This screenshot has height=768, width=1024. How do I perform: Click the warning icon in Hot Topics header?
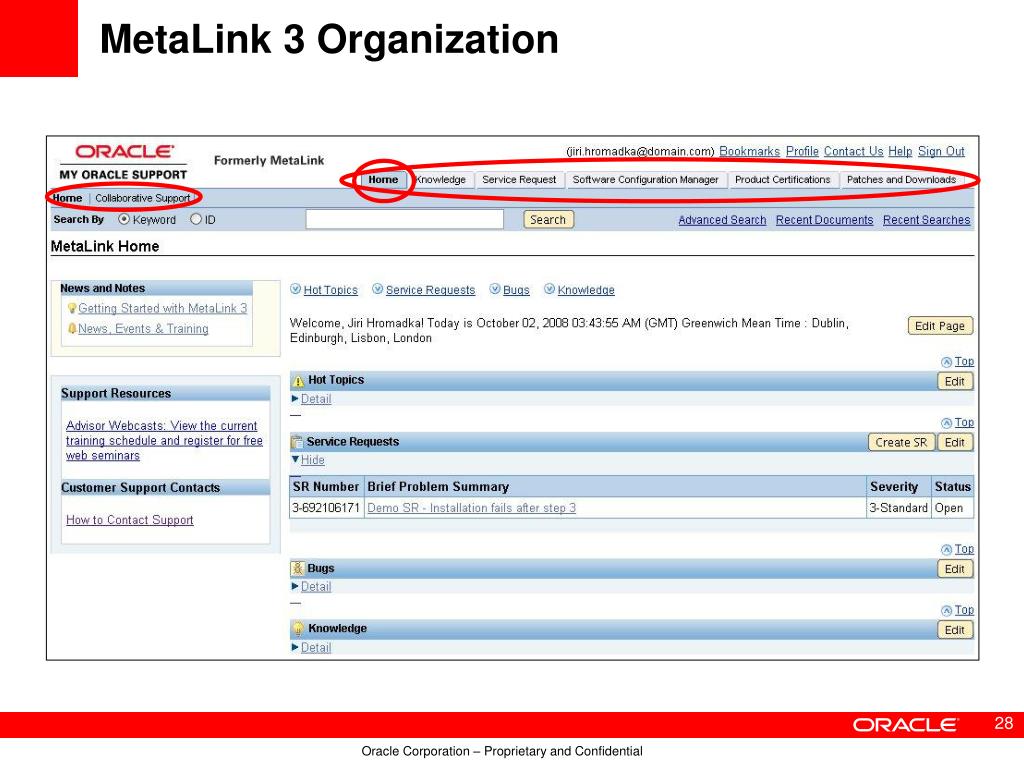tap(298, 381)
